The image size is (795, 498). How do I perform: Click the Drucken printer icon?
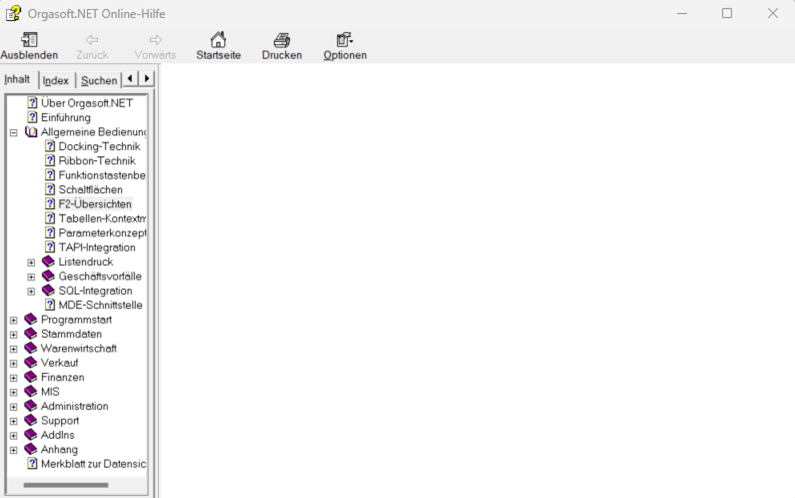coord(282,40)
